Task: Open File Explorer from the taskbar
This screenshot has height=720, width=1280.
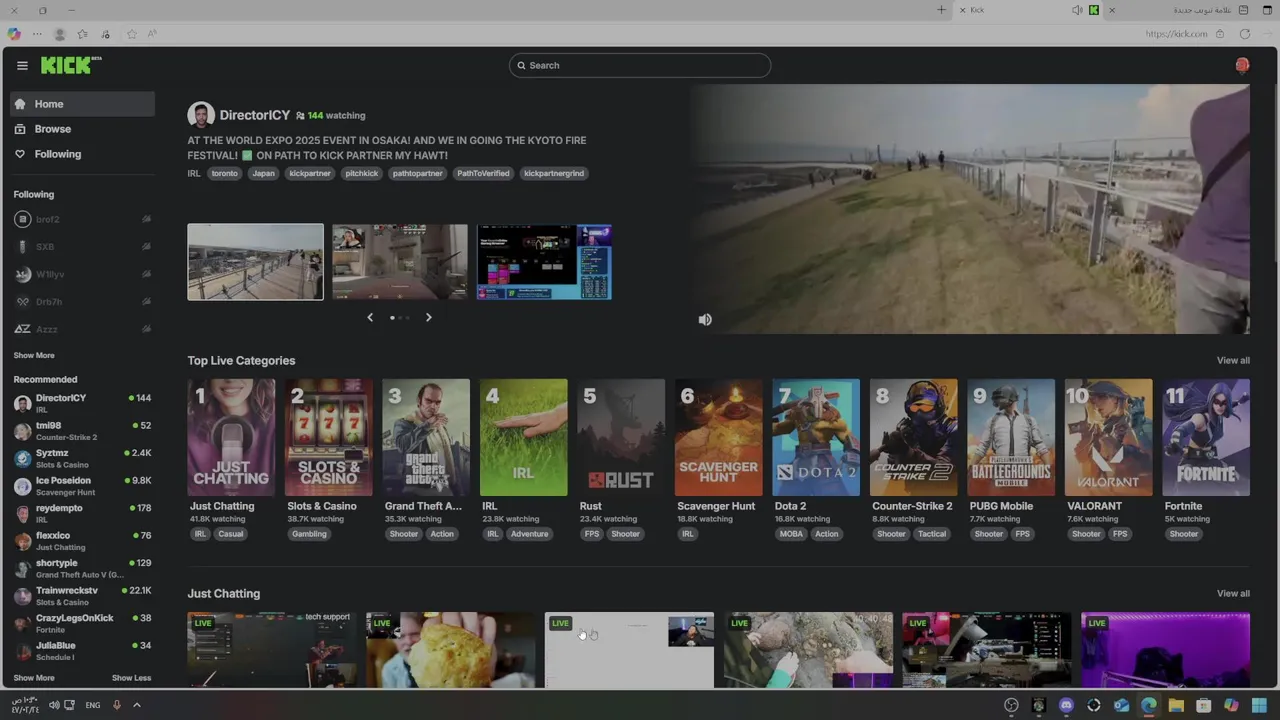Action: [x=1176, y=705]
